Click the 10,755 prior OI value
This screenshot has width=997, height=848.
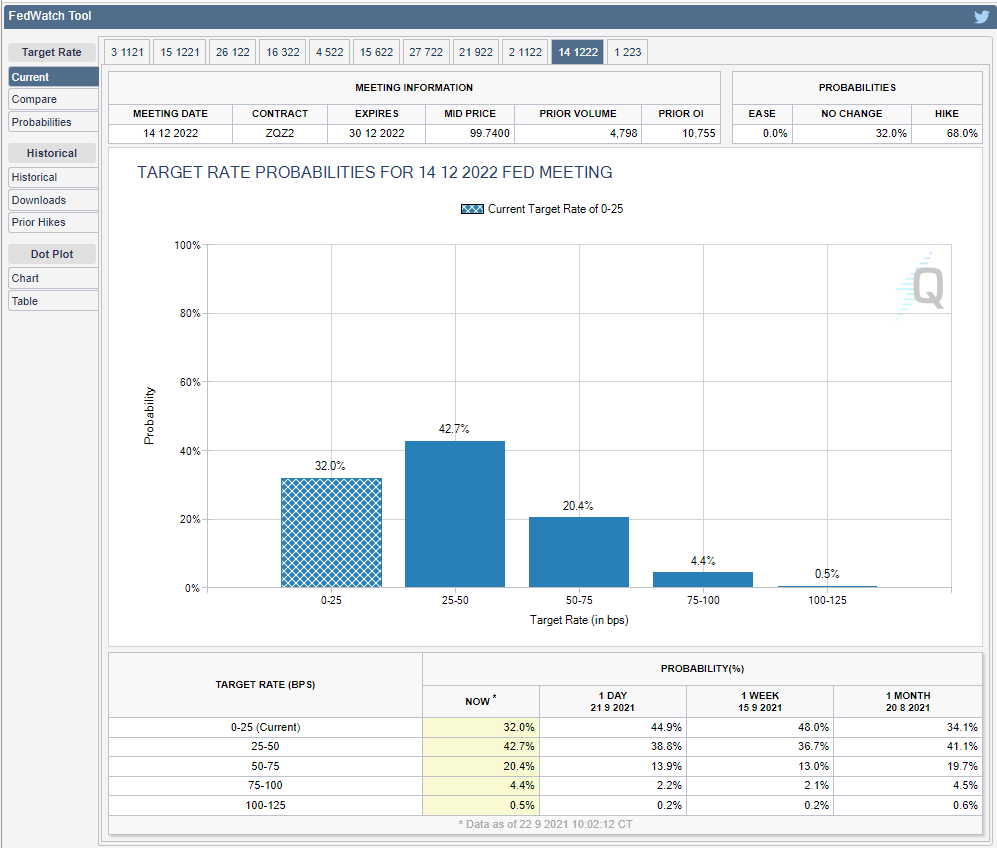coord(699,133)
